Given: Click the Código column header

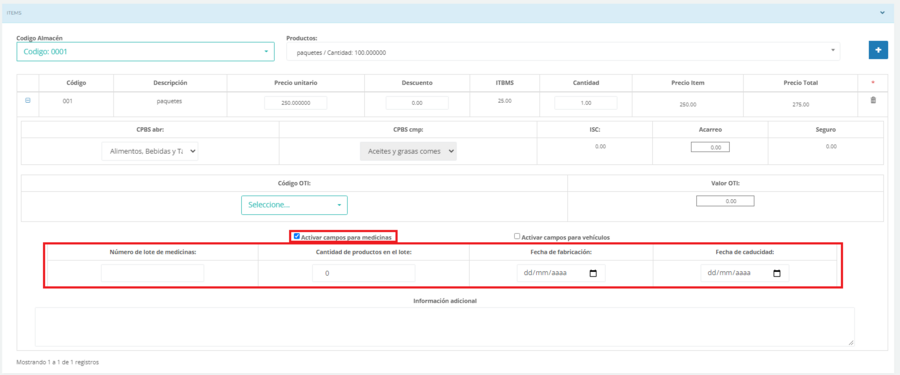Looking at the screenshot, I should [76, 83].
